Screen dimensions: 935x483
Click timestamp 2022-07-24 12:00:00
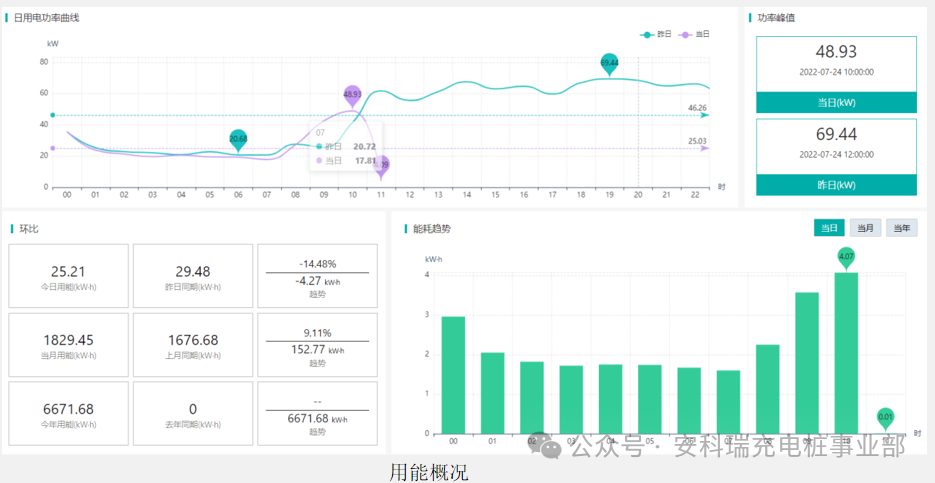tap(836, 154)
